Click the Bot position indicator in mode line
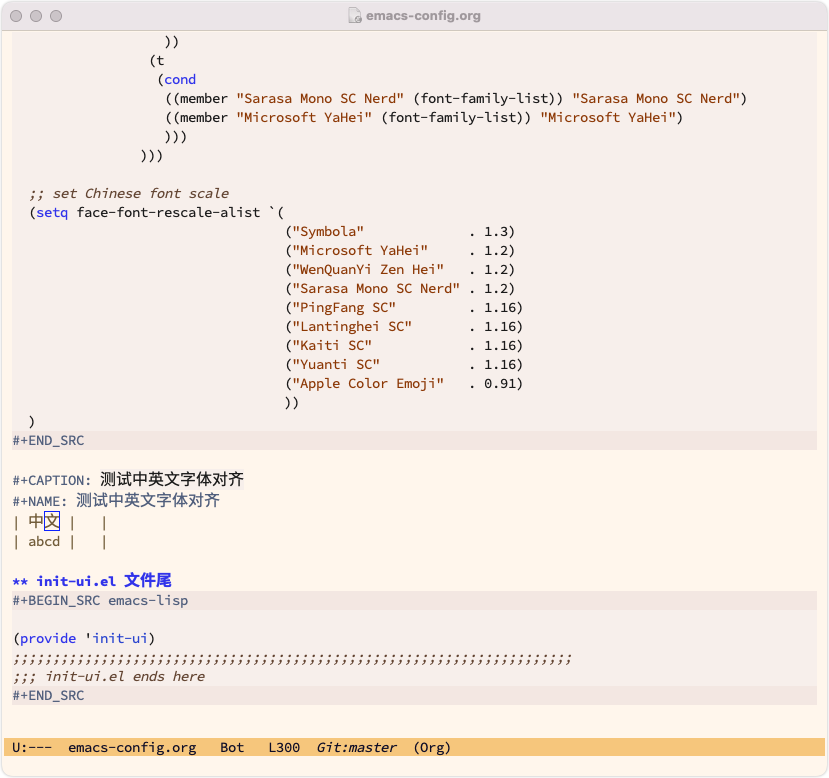Screen dimensions: 829x778 point(232,747)
